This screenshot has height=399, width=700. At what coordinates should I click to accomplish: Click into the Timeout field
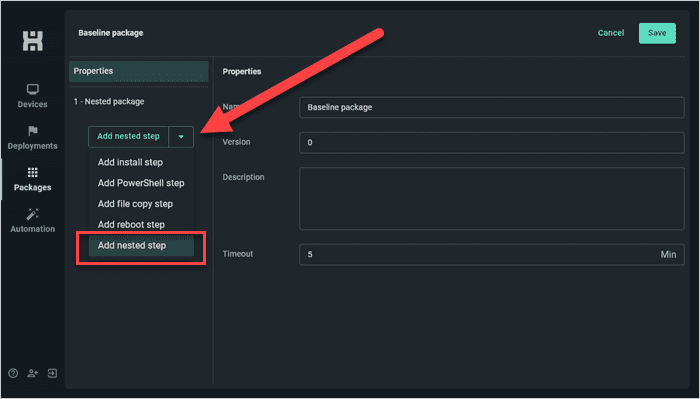point(492,255)
